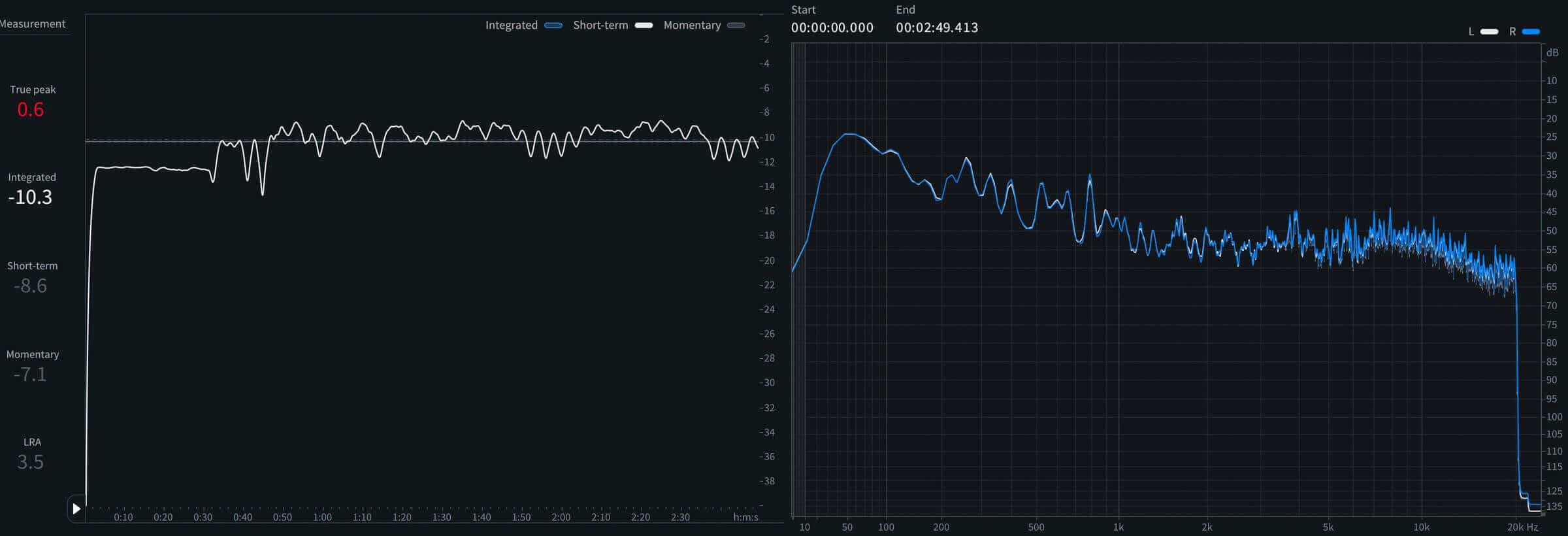The image size is (1568, 536).
Task: Click the 200 label on the frequency axis
Action: pos(941,527)
